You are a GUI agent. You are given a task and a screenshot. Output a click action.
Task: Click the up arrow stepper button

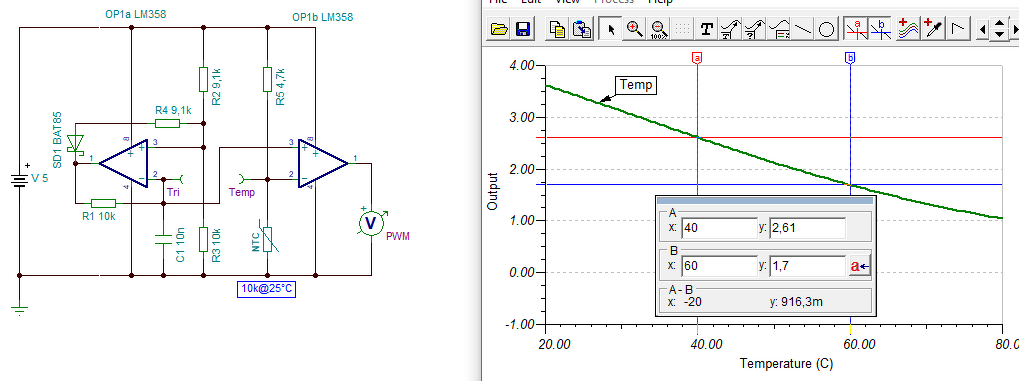click(1000, 24)
